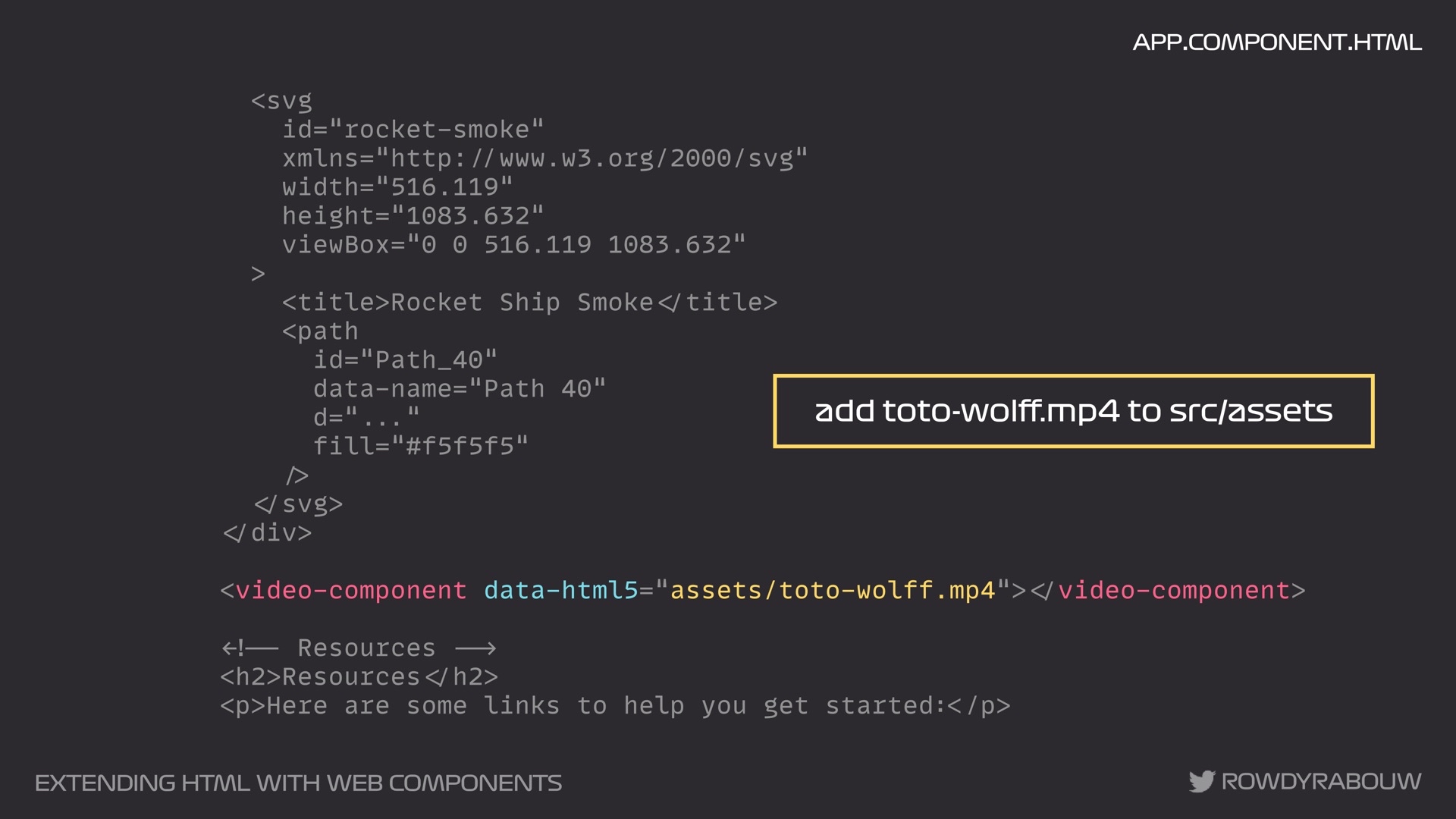Click the Twitter bird icon
Viewport: 1456px width, 819px height.
coord(1201,781)
